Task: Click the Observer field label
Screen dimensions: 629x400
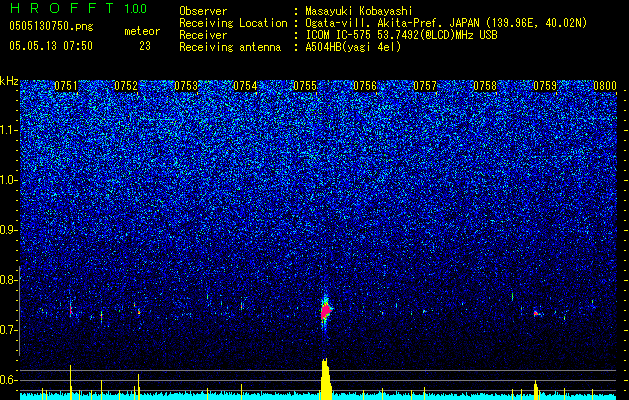Action: click(203, 11)
